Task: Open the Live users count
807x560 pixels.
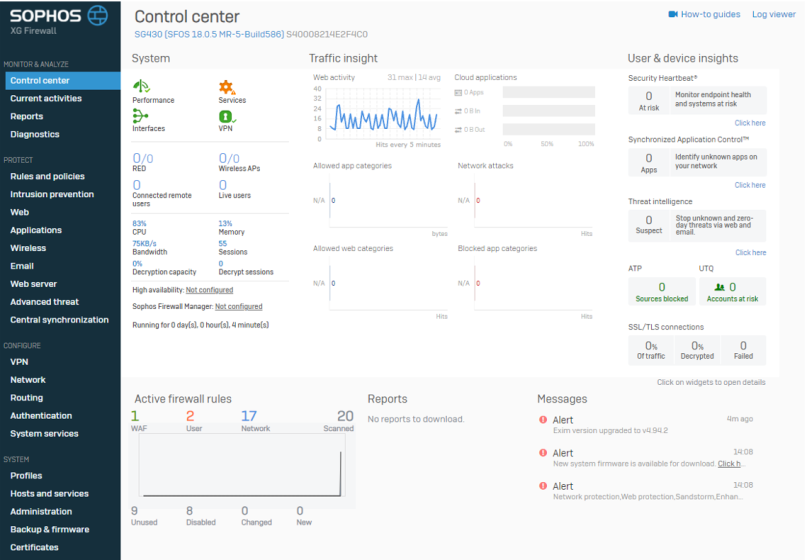Action: point(222,185)
